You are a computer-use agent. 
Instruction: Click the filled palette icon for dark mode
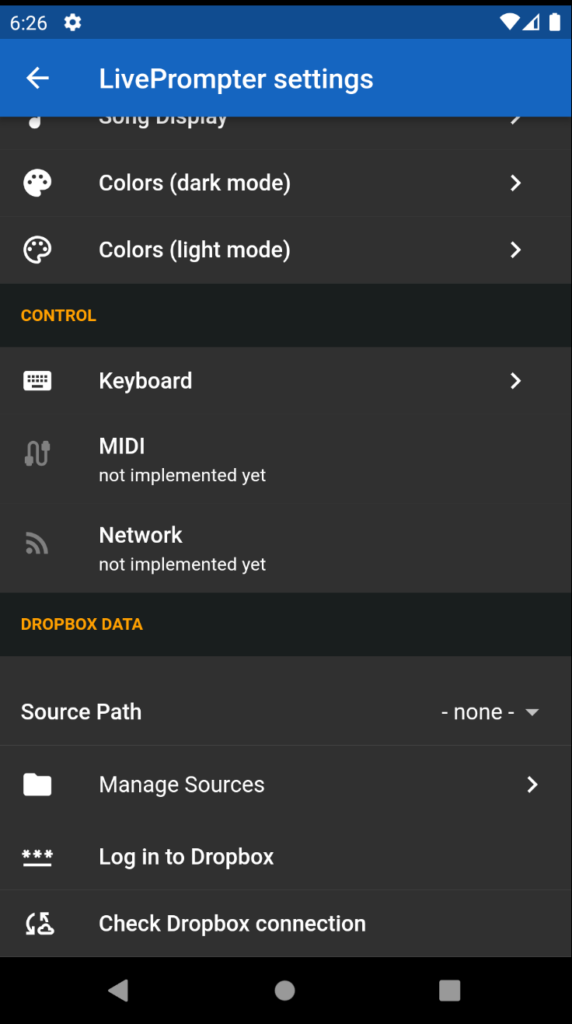tap(37, 183)
